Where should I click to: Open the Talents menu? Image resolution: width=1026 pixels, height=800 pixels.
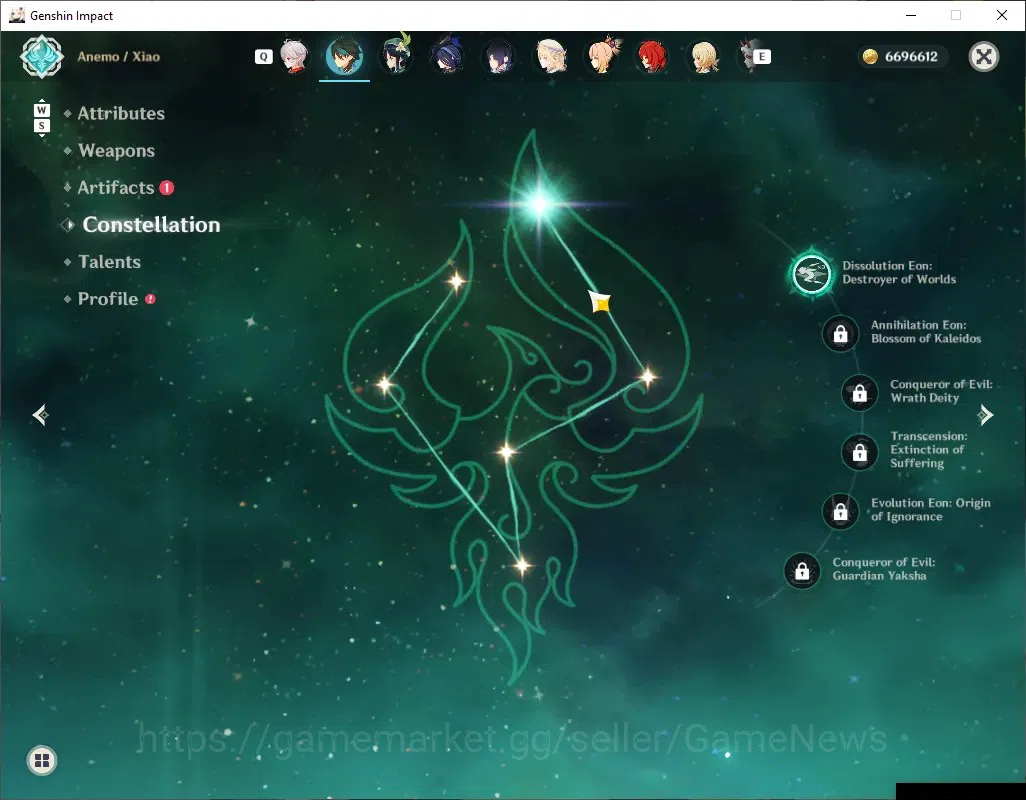(109, 262)
